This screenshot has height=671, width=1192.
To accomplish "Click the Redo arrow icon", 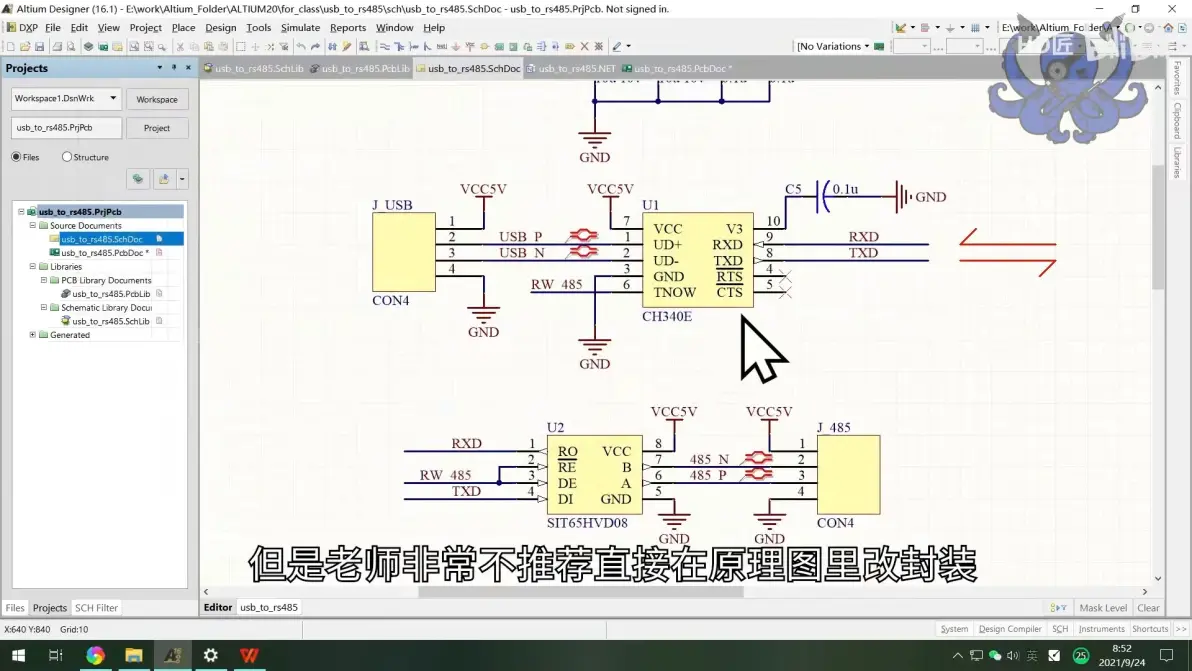I will (315, 46).
